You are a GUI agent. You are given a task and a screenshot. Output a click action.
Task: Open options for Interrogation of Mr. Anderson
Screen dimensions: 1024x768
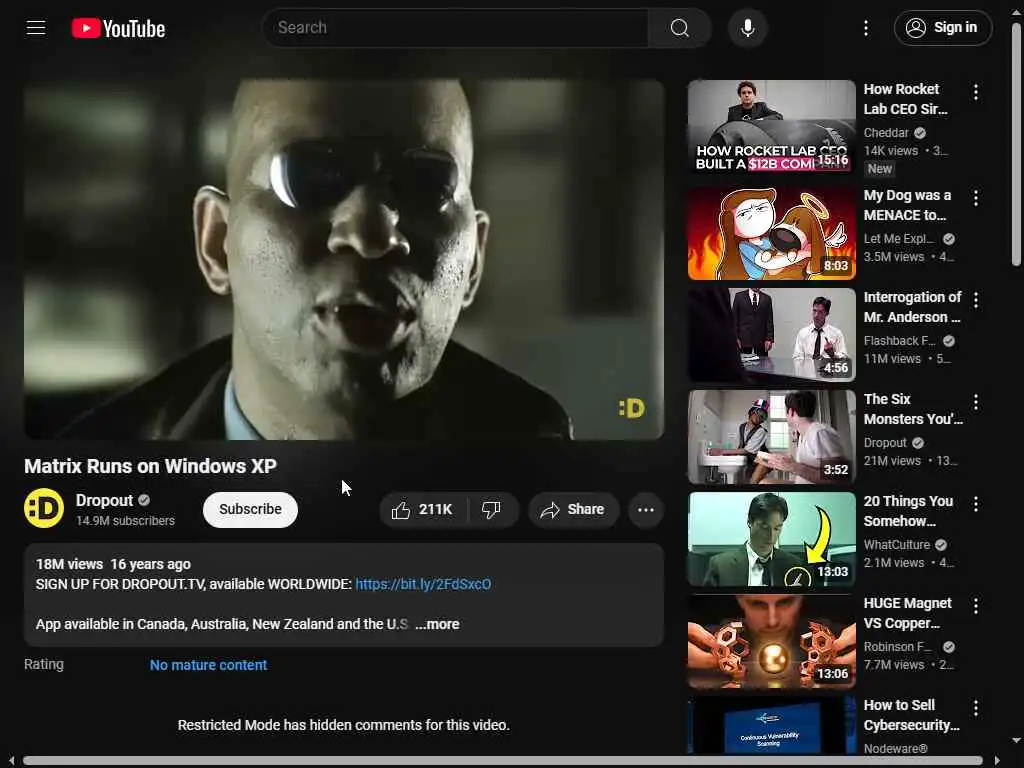(x=976, y=300)
